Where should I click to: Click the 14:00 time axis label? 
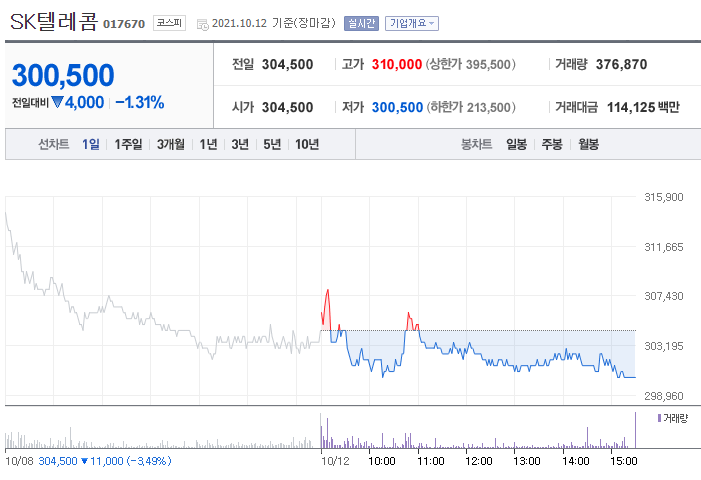coord(576,461)
